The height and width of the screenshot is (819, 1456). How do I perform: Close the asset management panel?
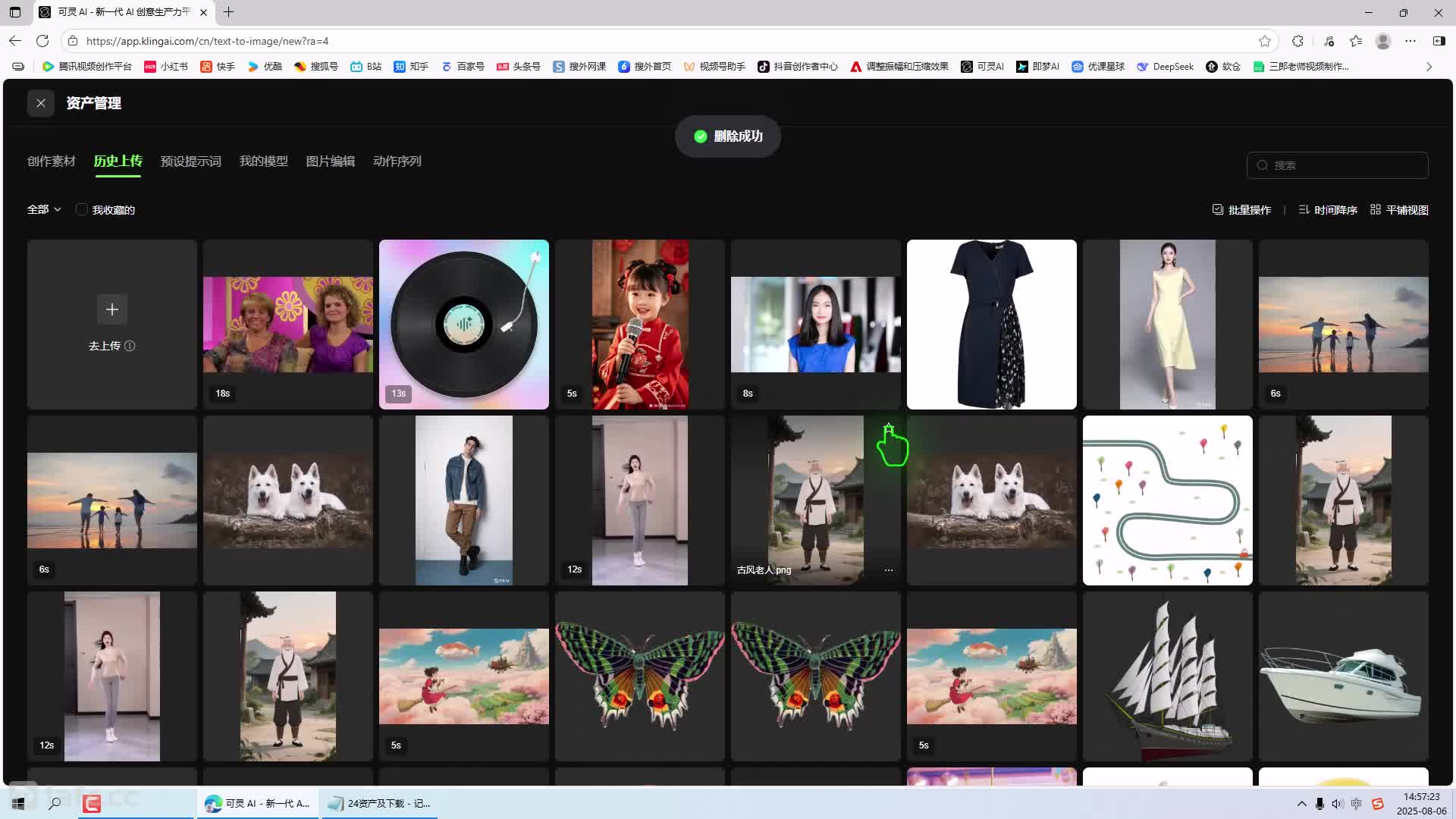coord(41,103)
